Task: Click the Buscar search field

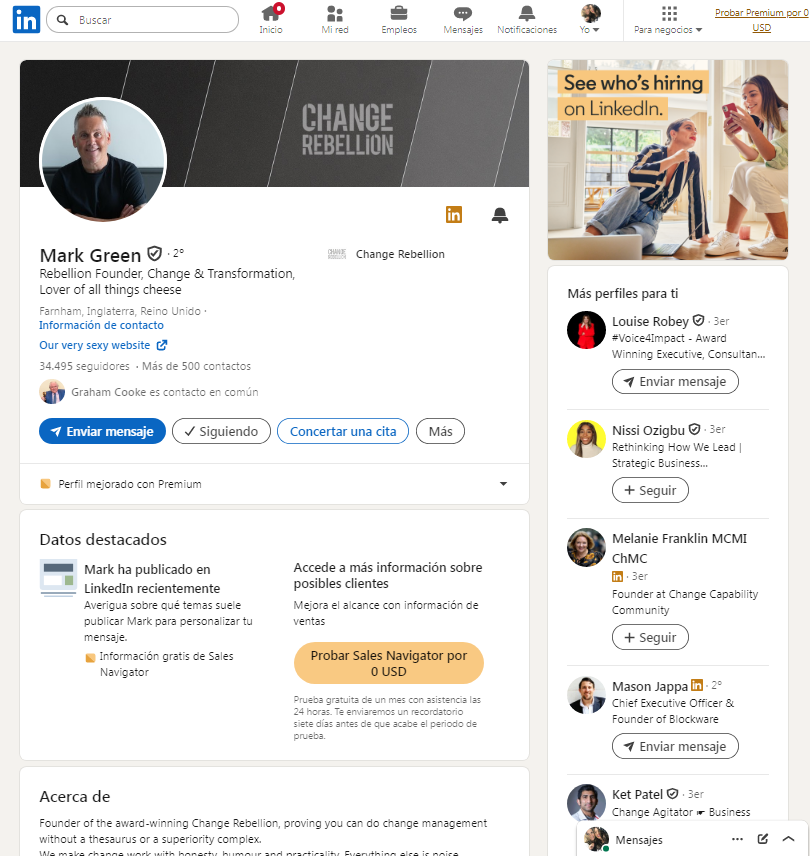Action: tap(142, 20)
